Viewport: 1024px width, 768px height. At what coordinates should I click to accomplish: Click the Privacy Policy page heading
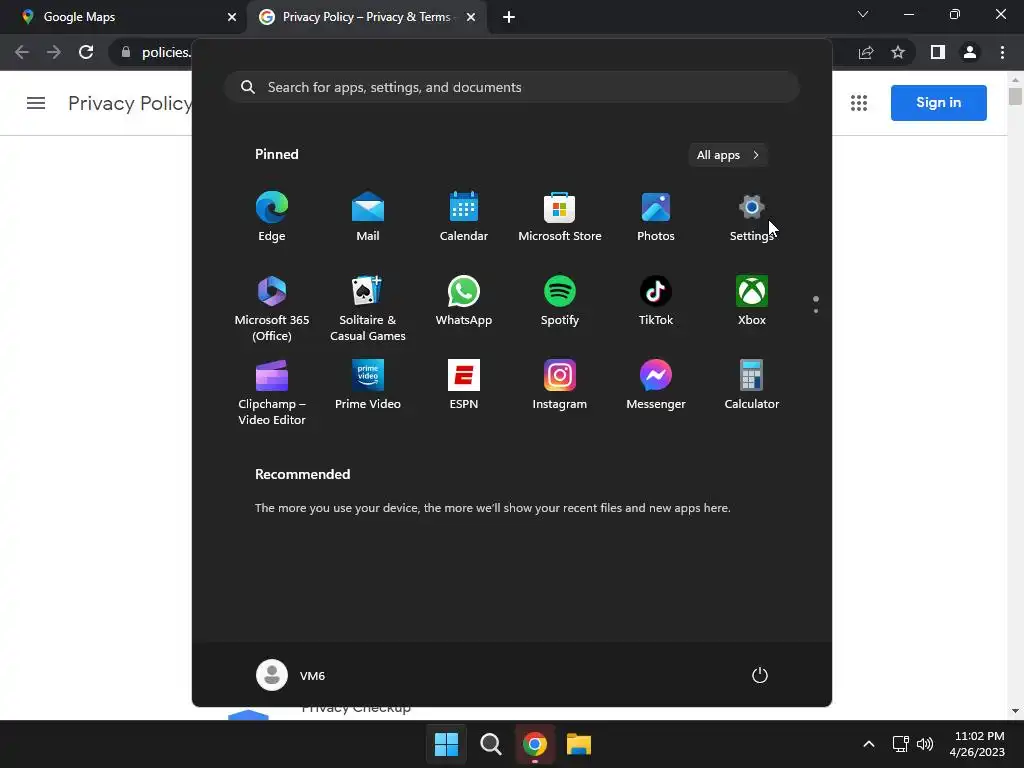tap(130, 103)
